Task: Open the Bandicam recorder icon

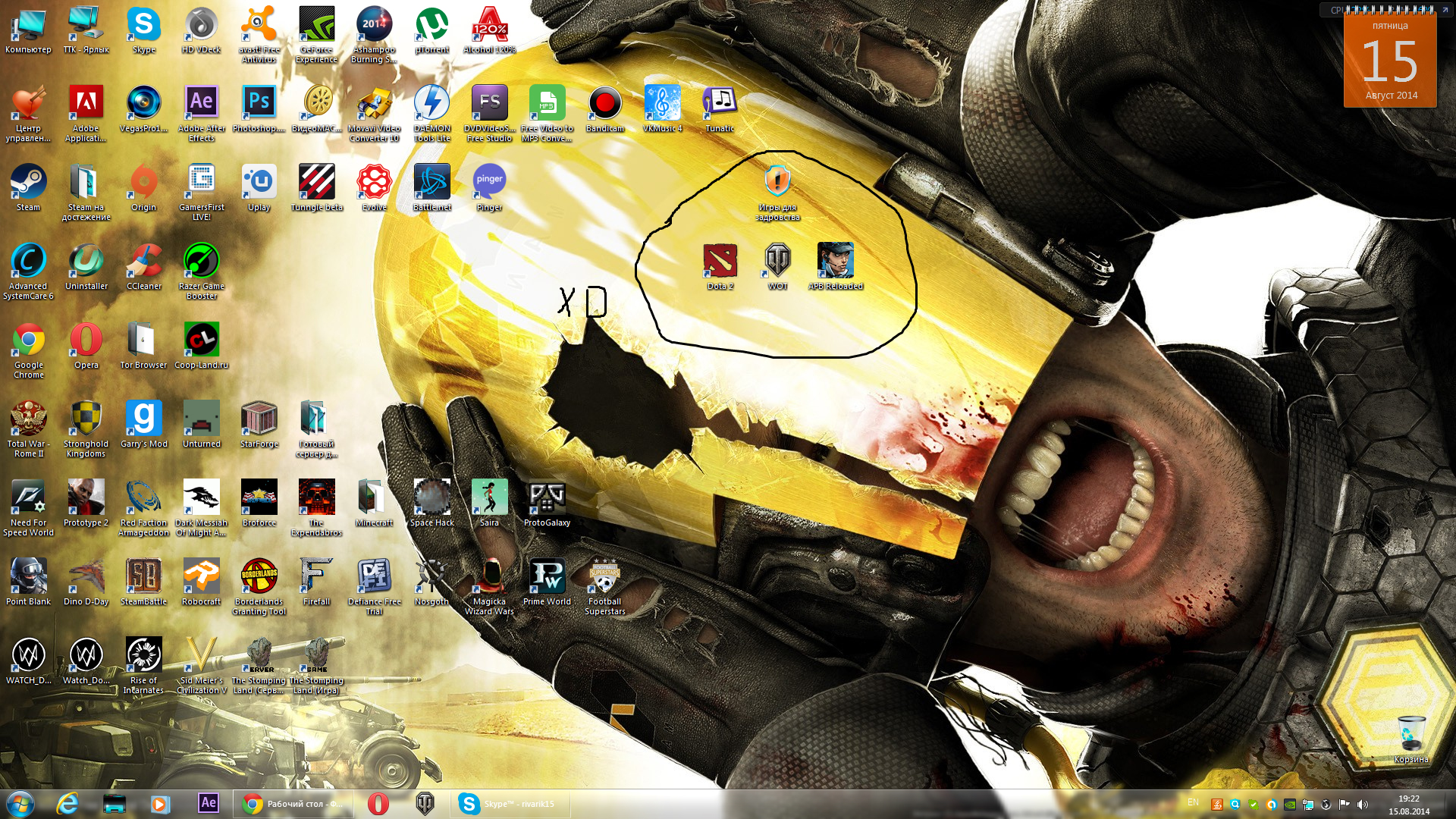Action: 604,108
